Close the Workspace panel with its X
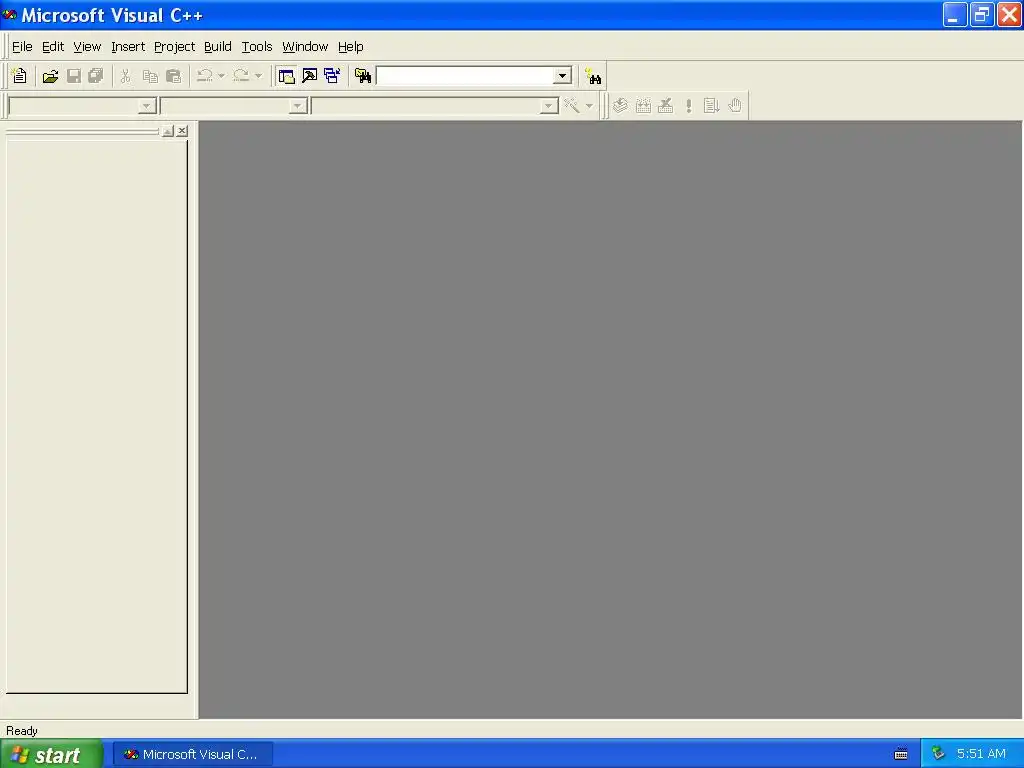The height and width of the screenshot is (768, 1024). point(182,131)
